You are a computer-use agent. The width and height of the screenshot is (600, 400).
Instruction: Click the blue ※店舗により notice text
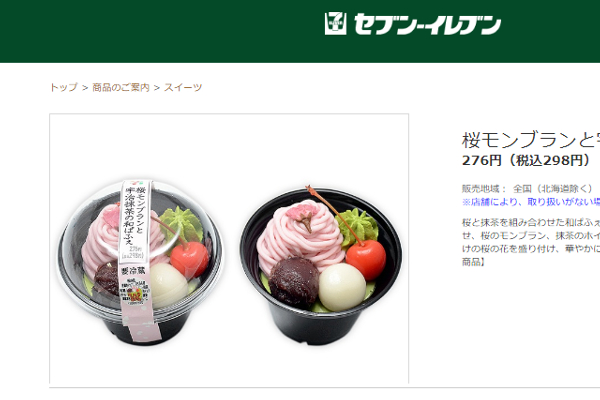click(x=531, y=202)
